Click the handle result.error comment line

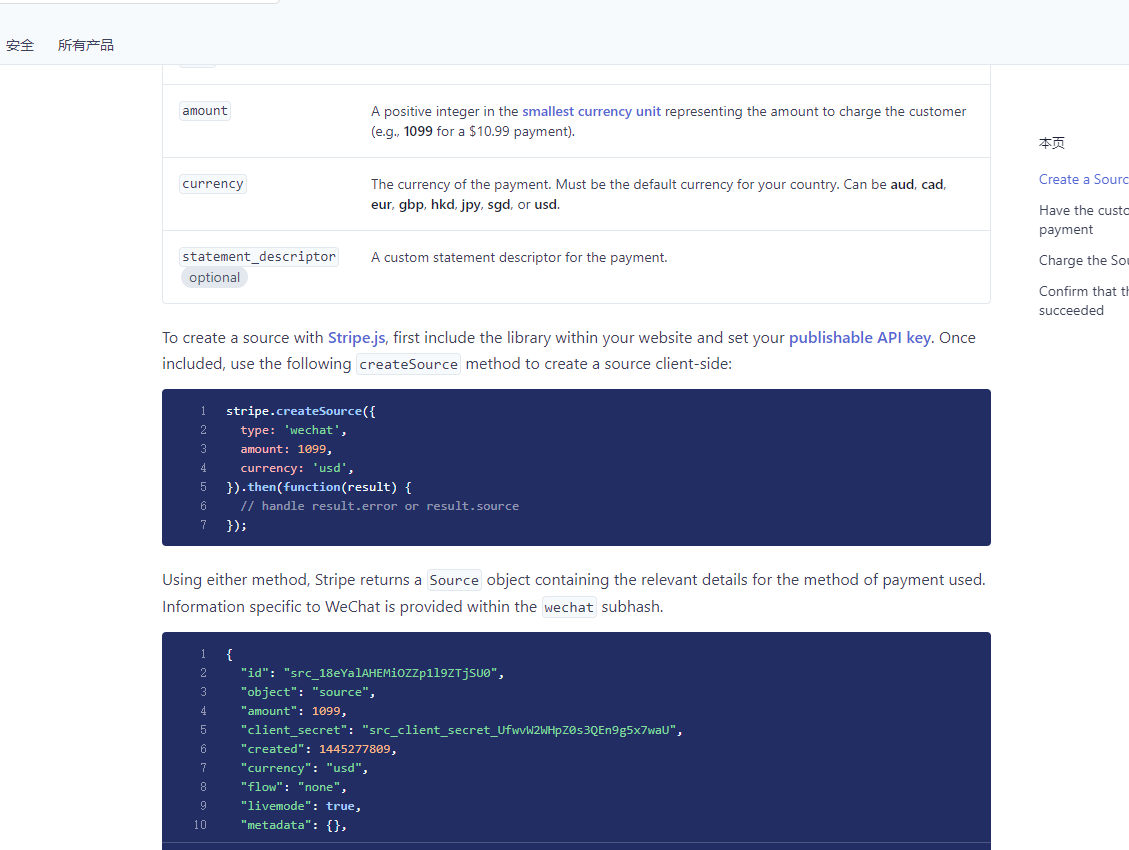(x=379, y=506)
